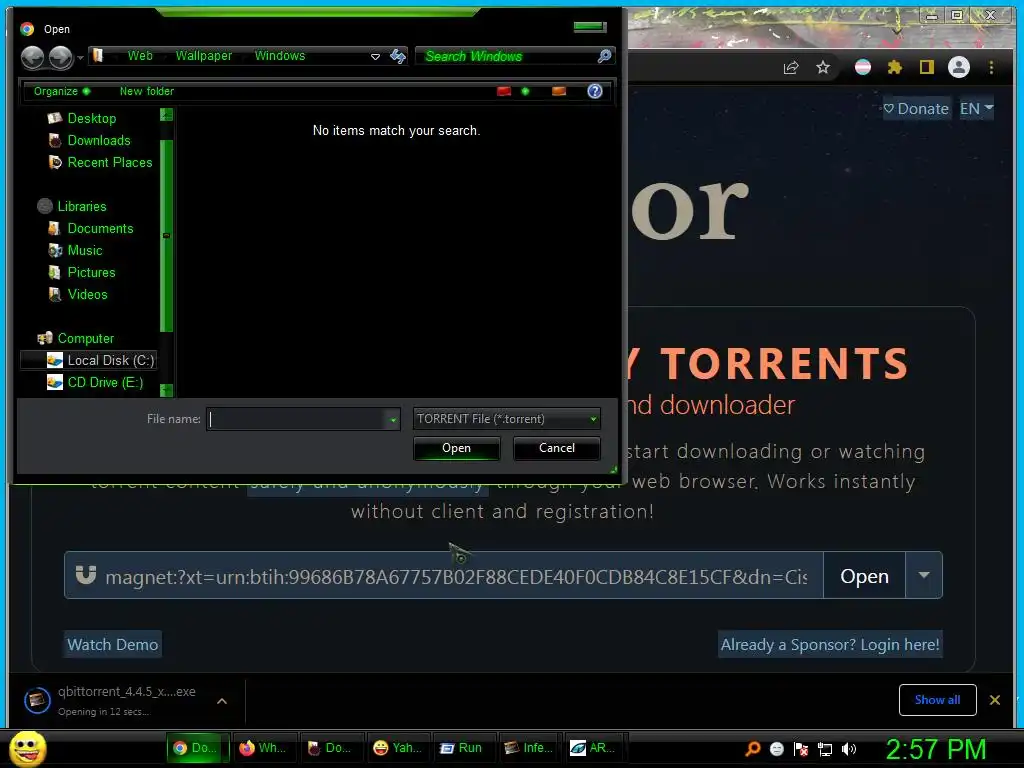Select the Web breadcrumb in address bar
1024x768 pixels.
[140, 56]
